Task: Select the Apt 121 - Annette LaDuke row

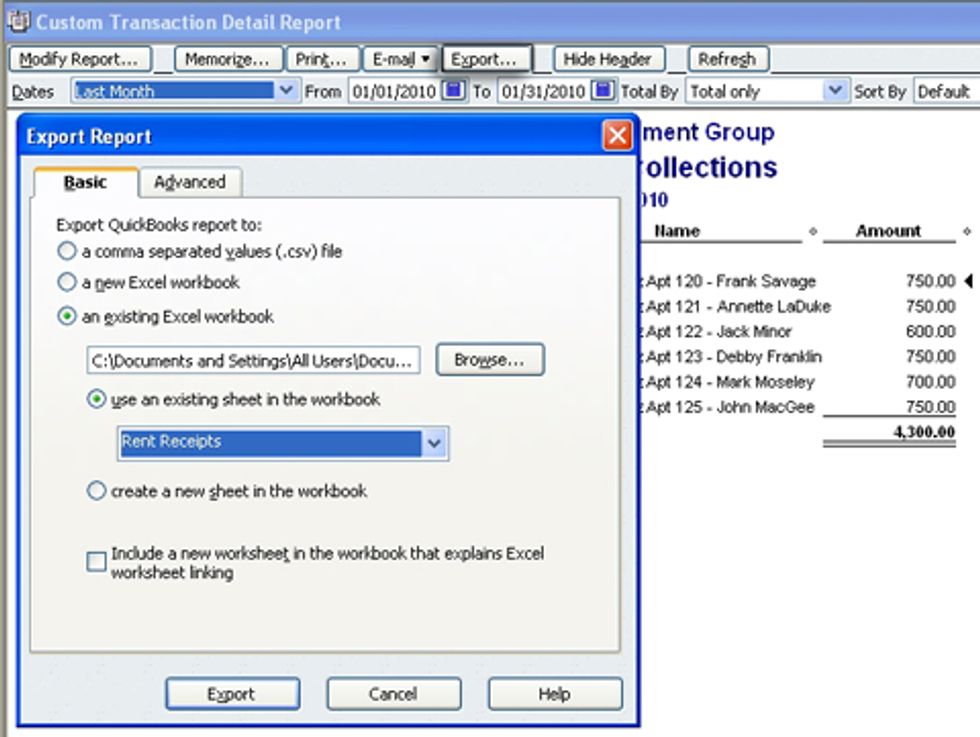Action: 798,306
